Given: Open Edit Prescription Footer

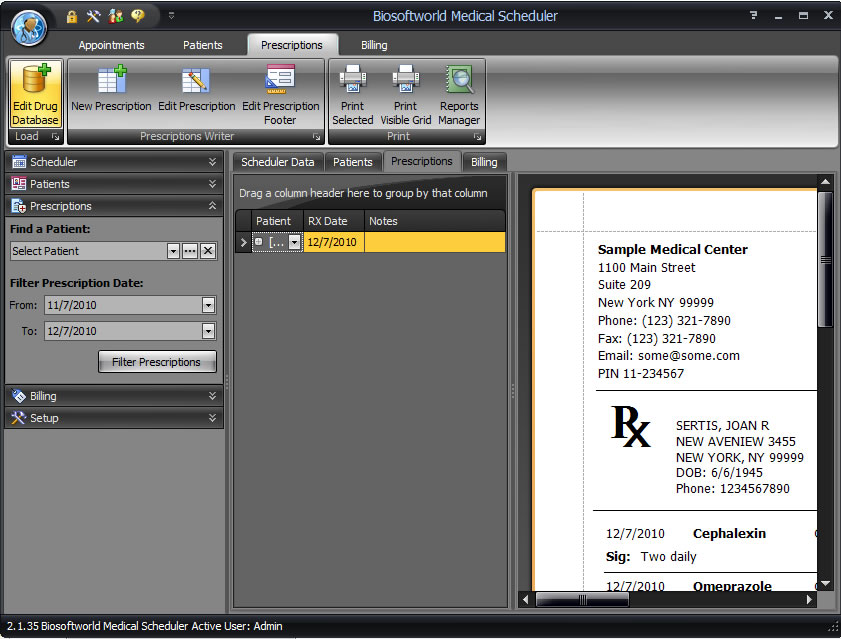Looking at the screenshot, I should pos(281,94).
